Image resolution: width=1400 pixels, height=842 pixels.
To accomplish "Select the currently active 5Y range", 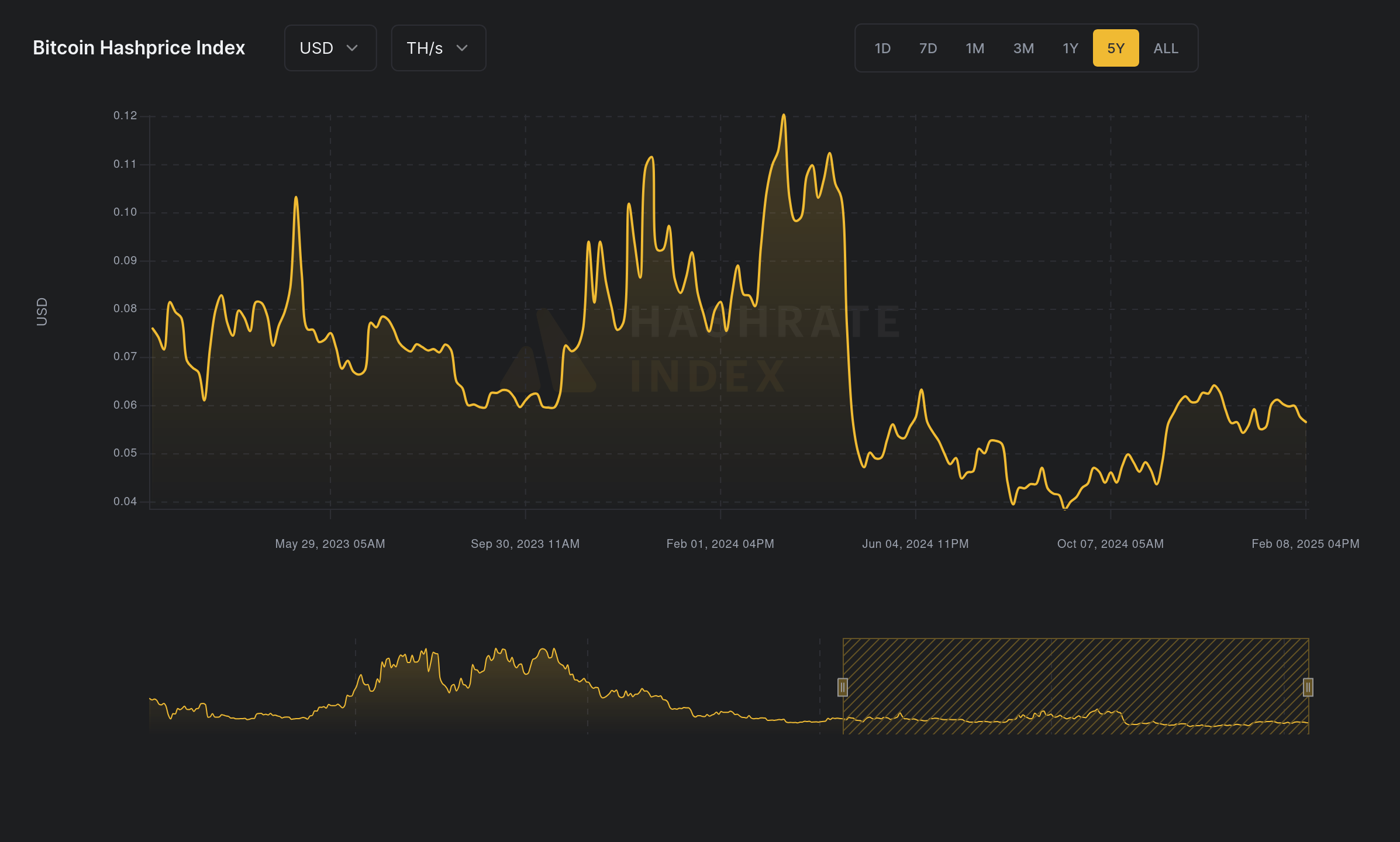I will [1115, 48].
